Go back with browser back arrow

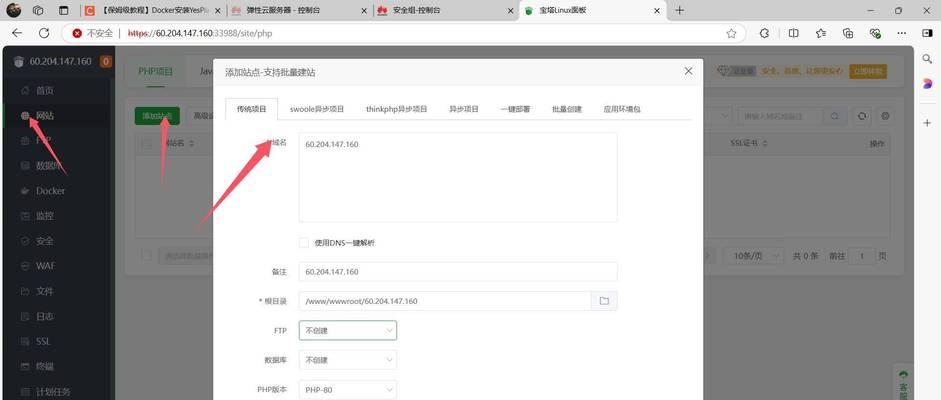(17, 33)
